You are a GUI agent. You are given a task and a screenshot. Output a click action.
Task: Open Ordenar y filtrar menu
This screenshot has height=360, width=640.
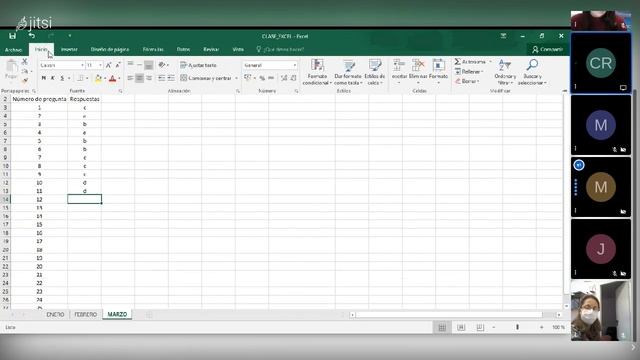[505, 72]
